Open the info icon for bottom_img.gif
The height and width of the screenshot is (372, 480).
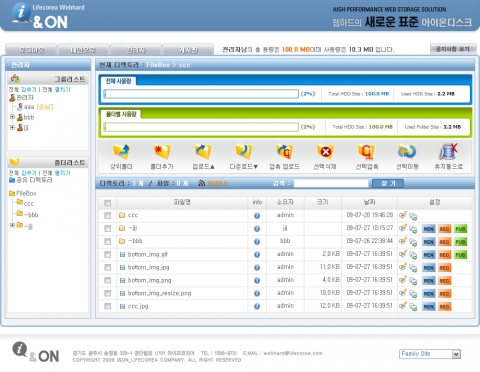tap(257, 254)
